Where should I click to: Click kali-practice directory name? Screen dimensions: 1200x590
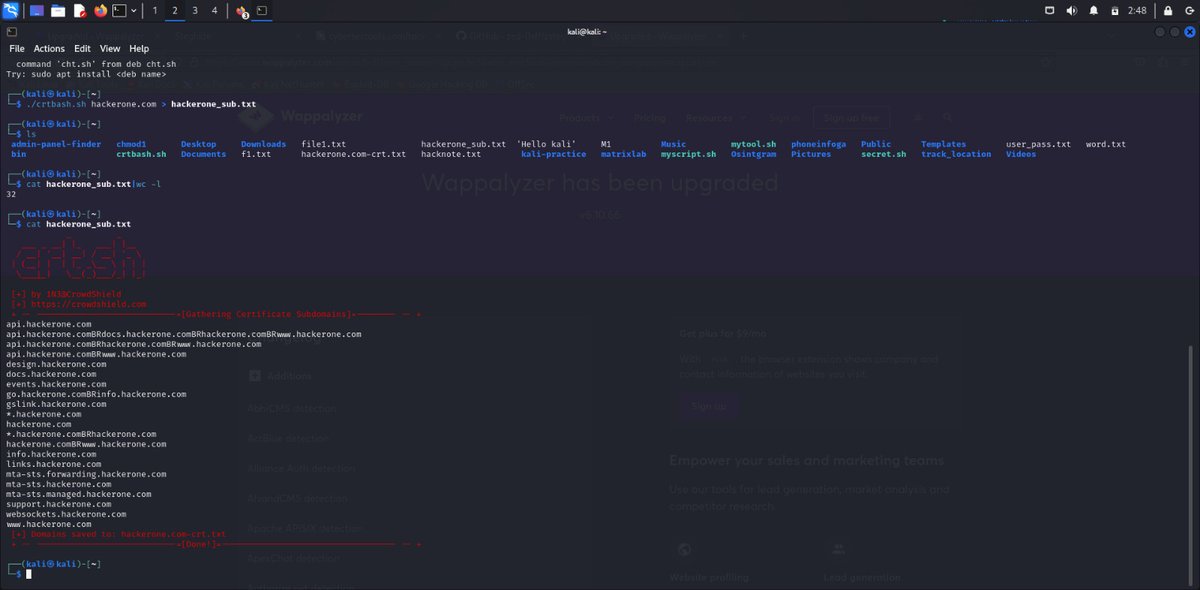click(x=553, y=154)
